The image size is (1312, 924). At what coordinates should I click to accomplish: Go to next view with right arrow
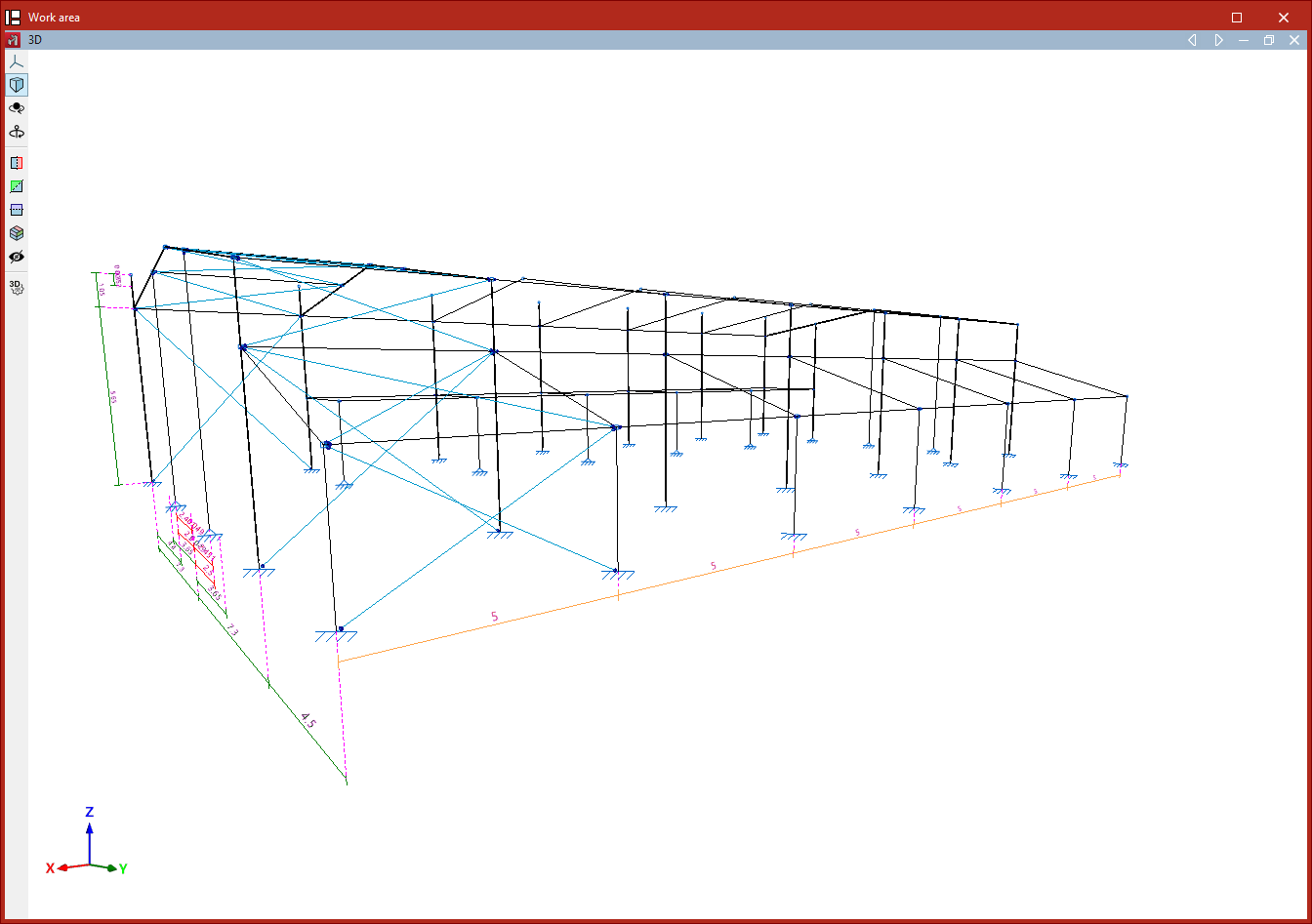1218,40
